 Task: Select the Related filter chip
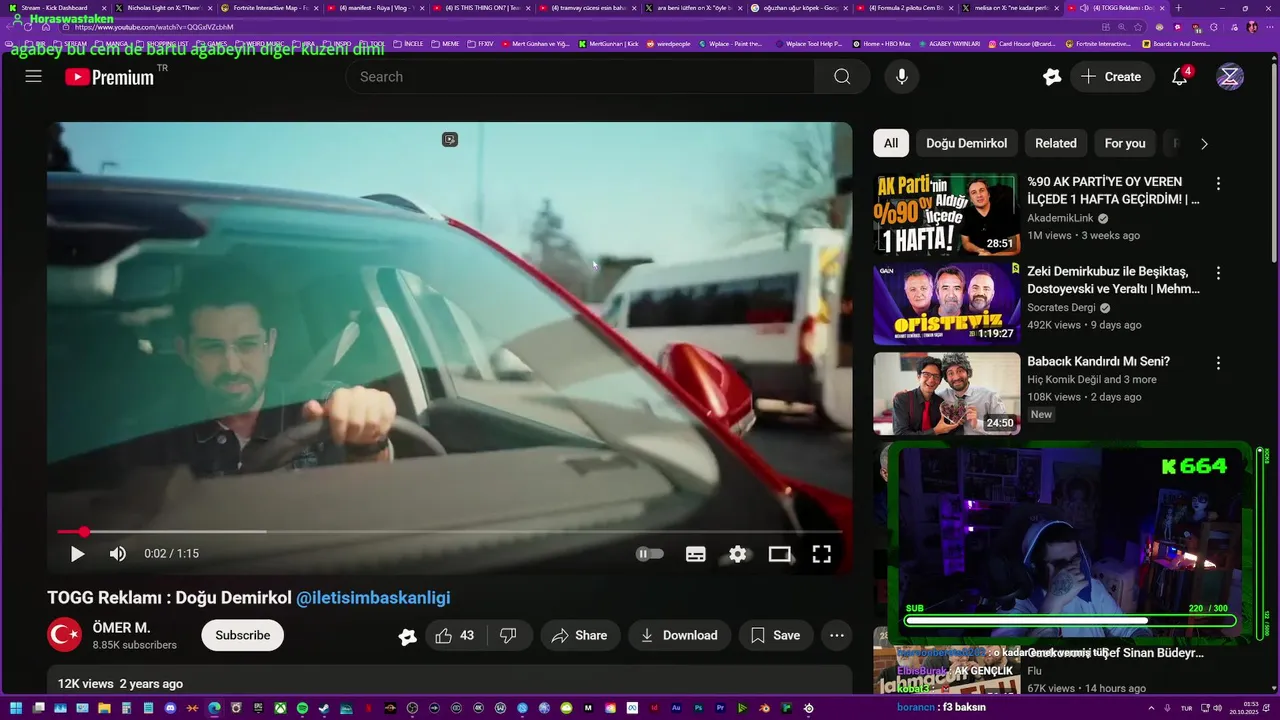[x=1056, y=143]
